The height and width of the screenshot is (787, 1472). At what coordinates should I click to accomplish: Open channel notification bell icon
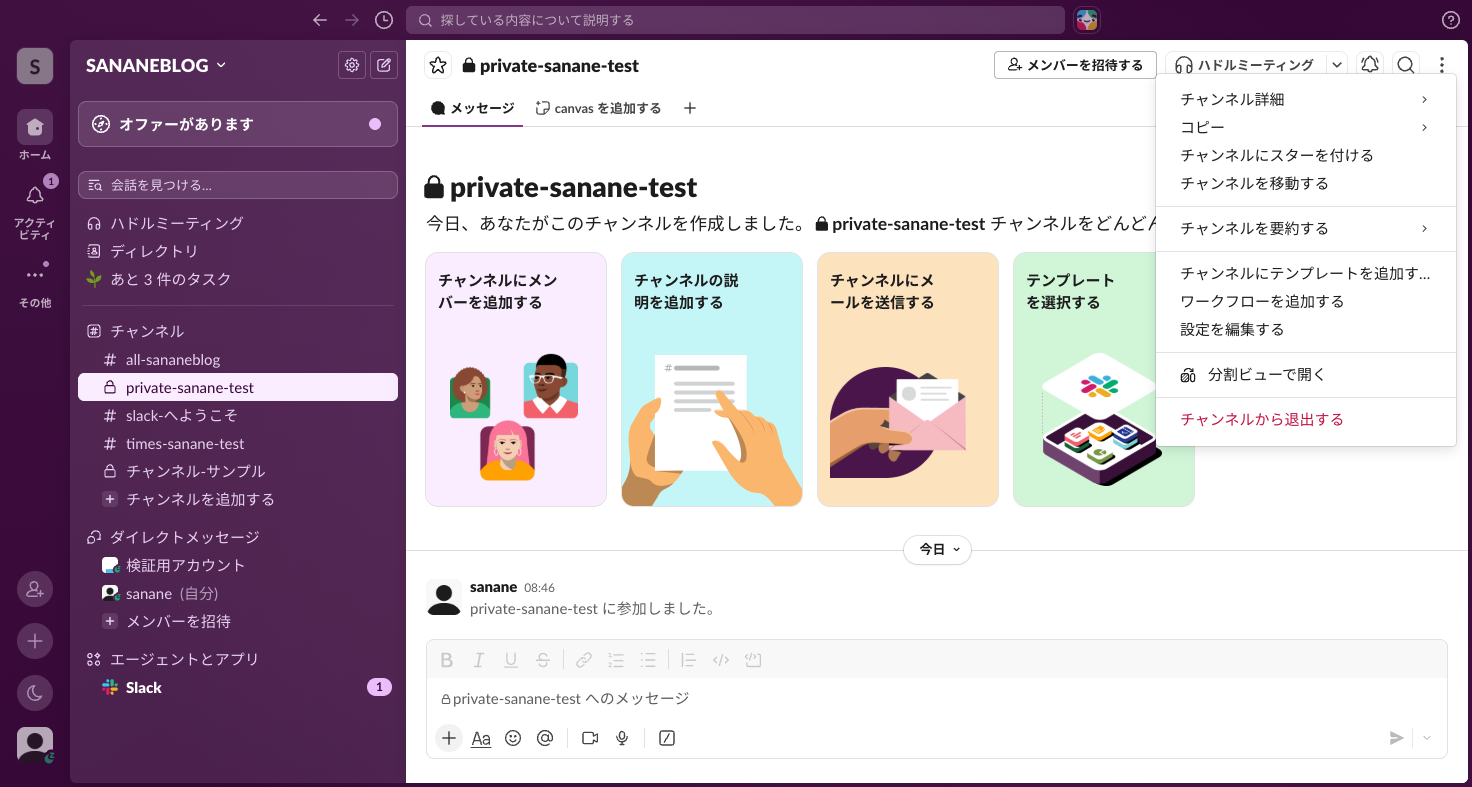tap(1370, 65)
